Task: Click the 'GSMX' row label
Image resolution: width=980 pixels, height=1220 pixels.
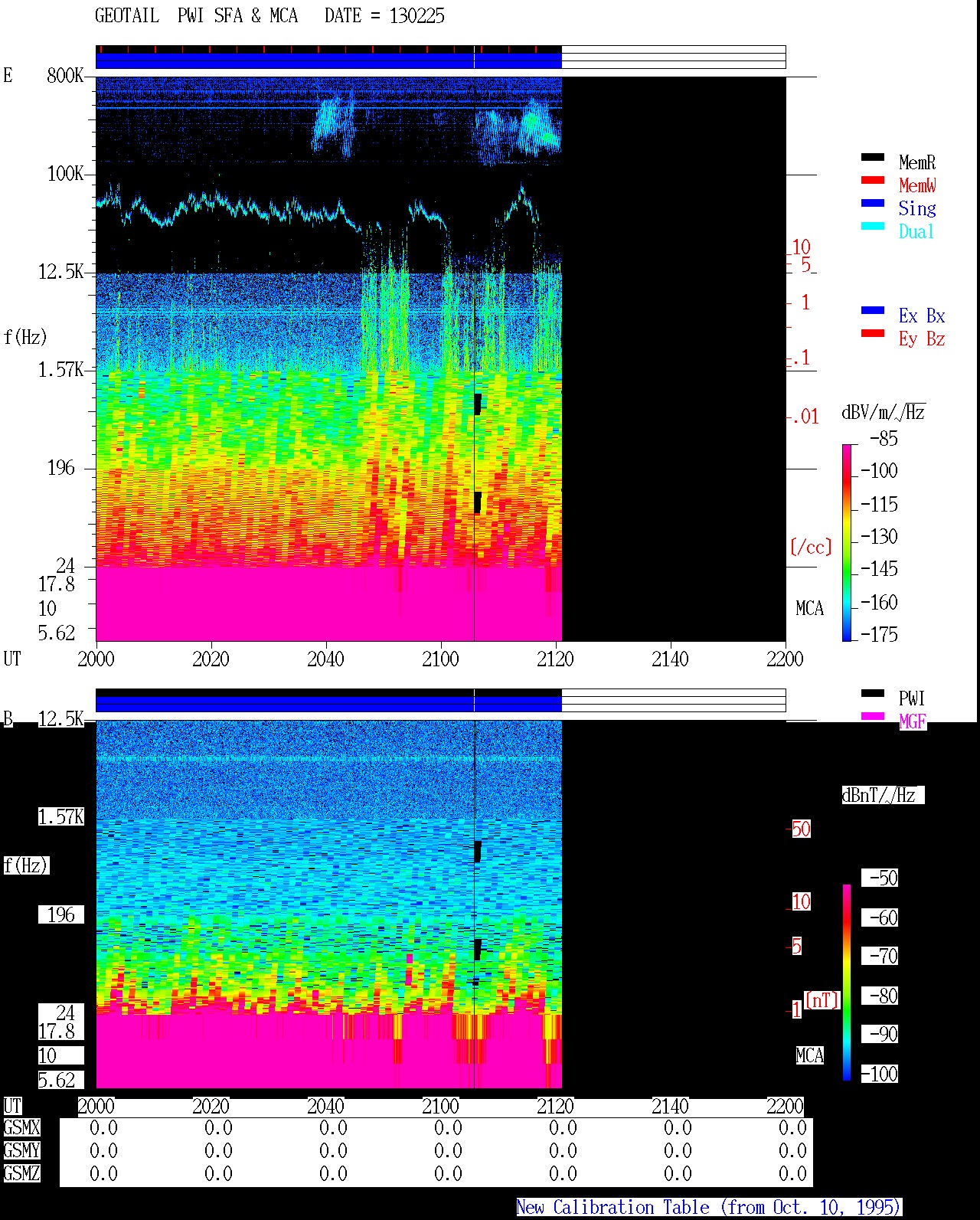Action: click(21, 1127)
